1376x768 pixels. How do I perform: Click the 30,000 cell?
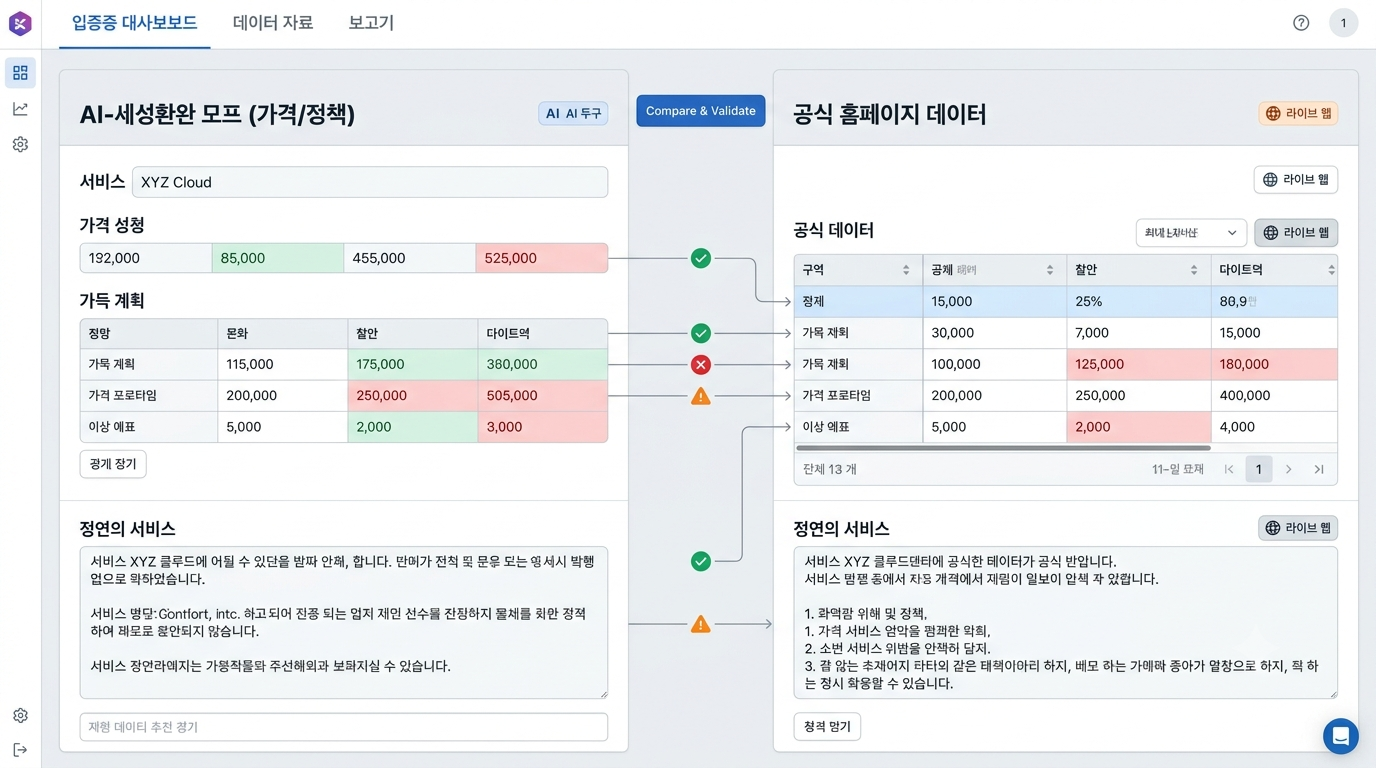pos(995,333)
